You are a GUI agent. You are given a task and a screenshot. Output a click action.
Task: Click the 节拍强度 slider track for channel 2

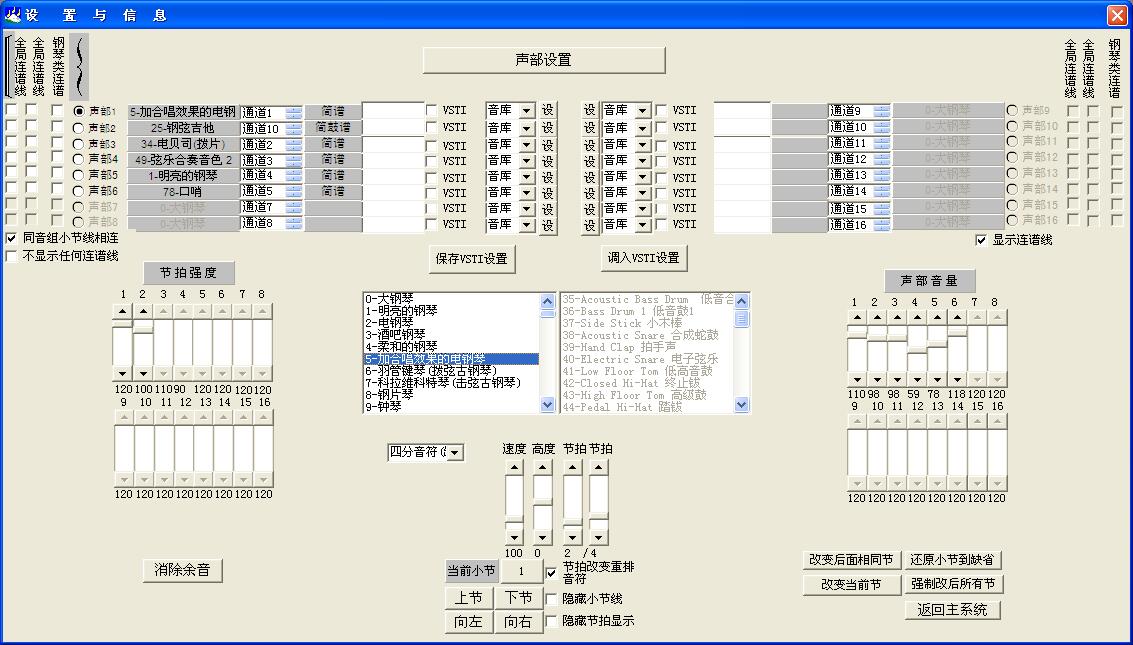click(x=143, y=348)
